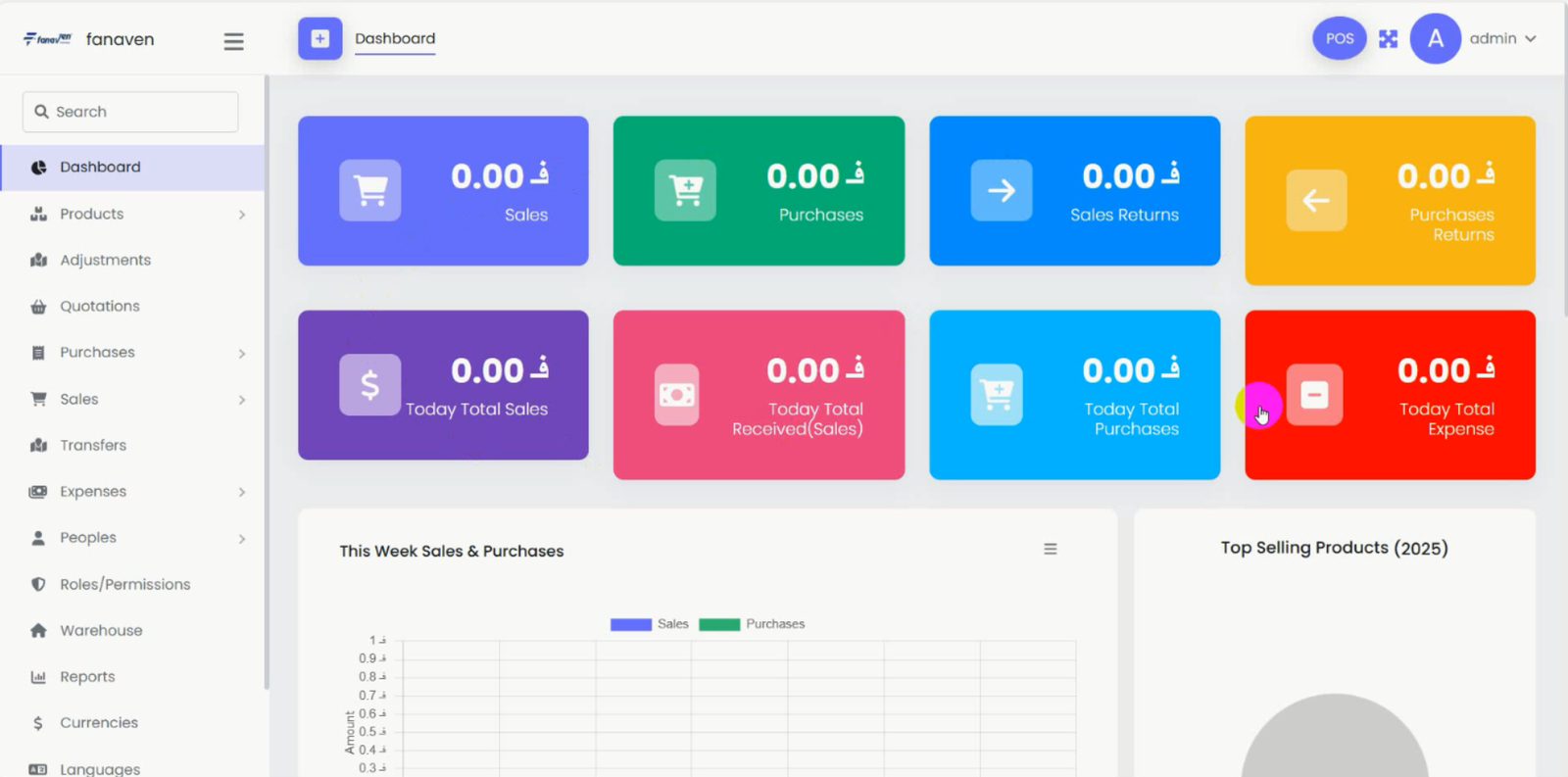Click 'Top Selling Products (2025)' heading
The width and height of the screenshot is (1568, 777).
[x=1335, y=548]
